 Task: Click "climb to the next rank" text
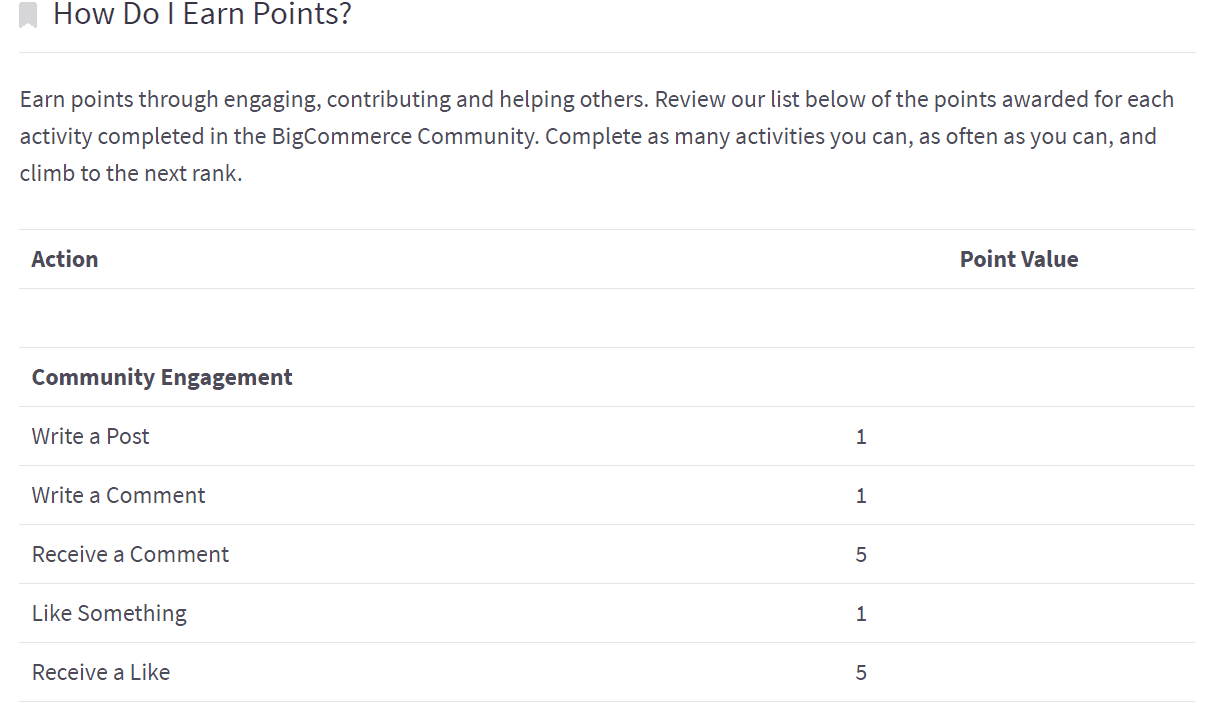point(130,173)
